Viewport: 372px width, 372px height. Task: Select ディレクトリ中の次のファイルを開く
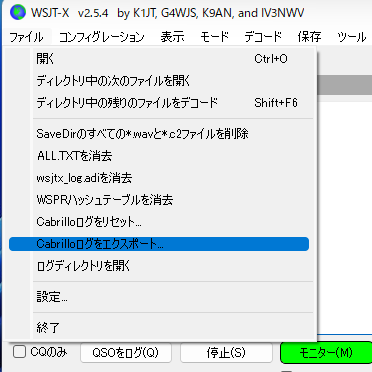159,81
